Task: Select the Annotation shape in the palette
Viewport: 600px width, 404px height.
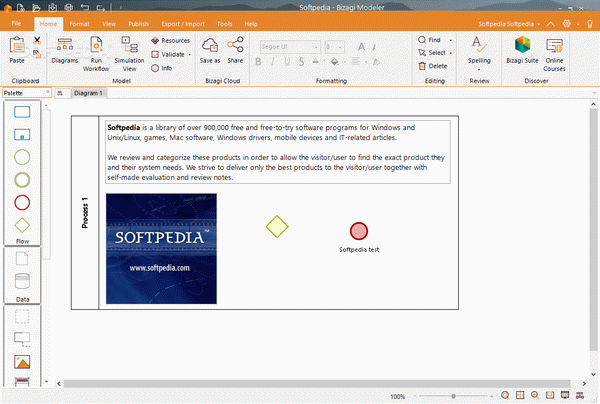Action: pos(22,339)
